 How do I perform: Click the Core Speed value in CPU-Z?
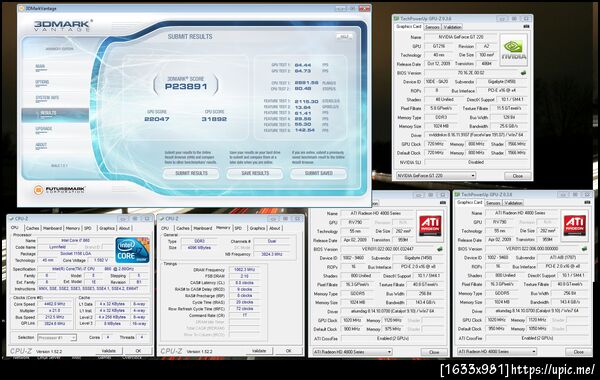pyautogui.click(x=55, y=304)
